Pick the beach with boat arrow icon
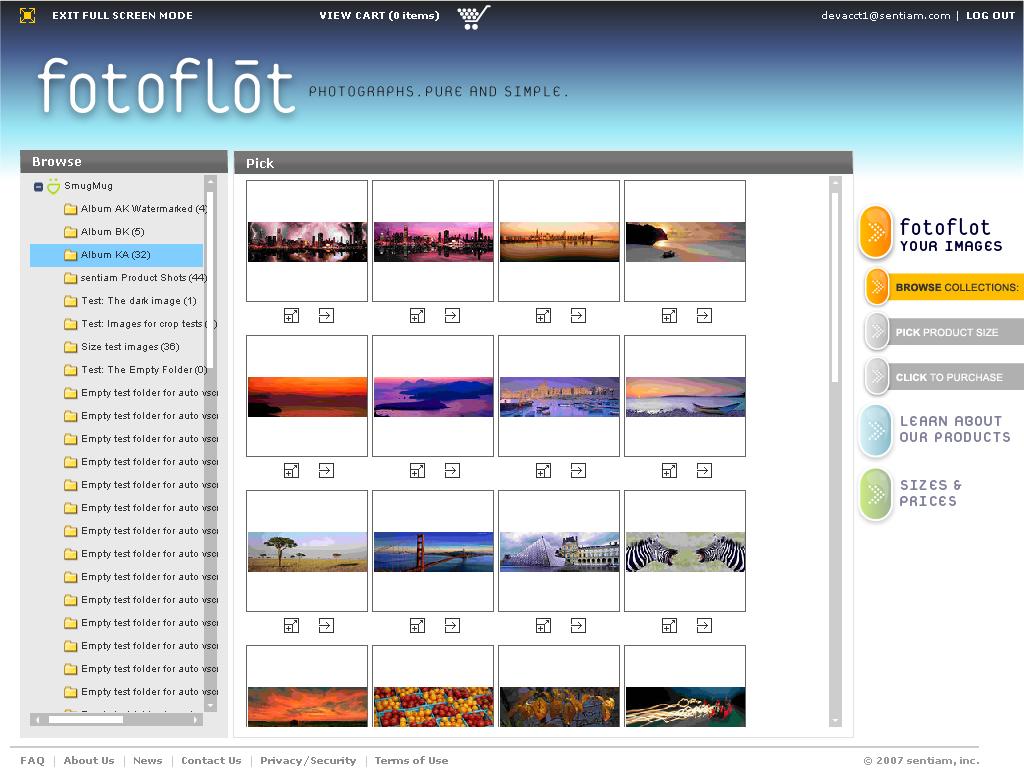1024x768 pixels. [x=704, y=316]
